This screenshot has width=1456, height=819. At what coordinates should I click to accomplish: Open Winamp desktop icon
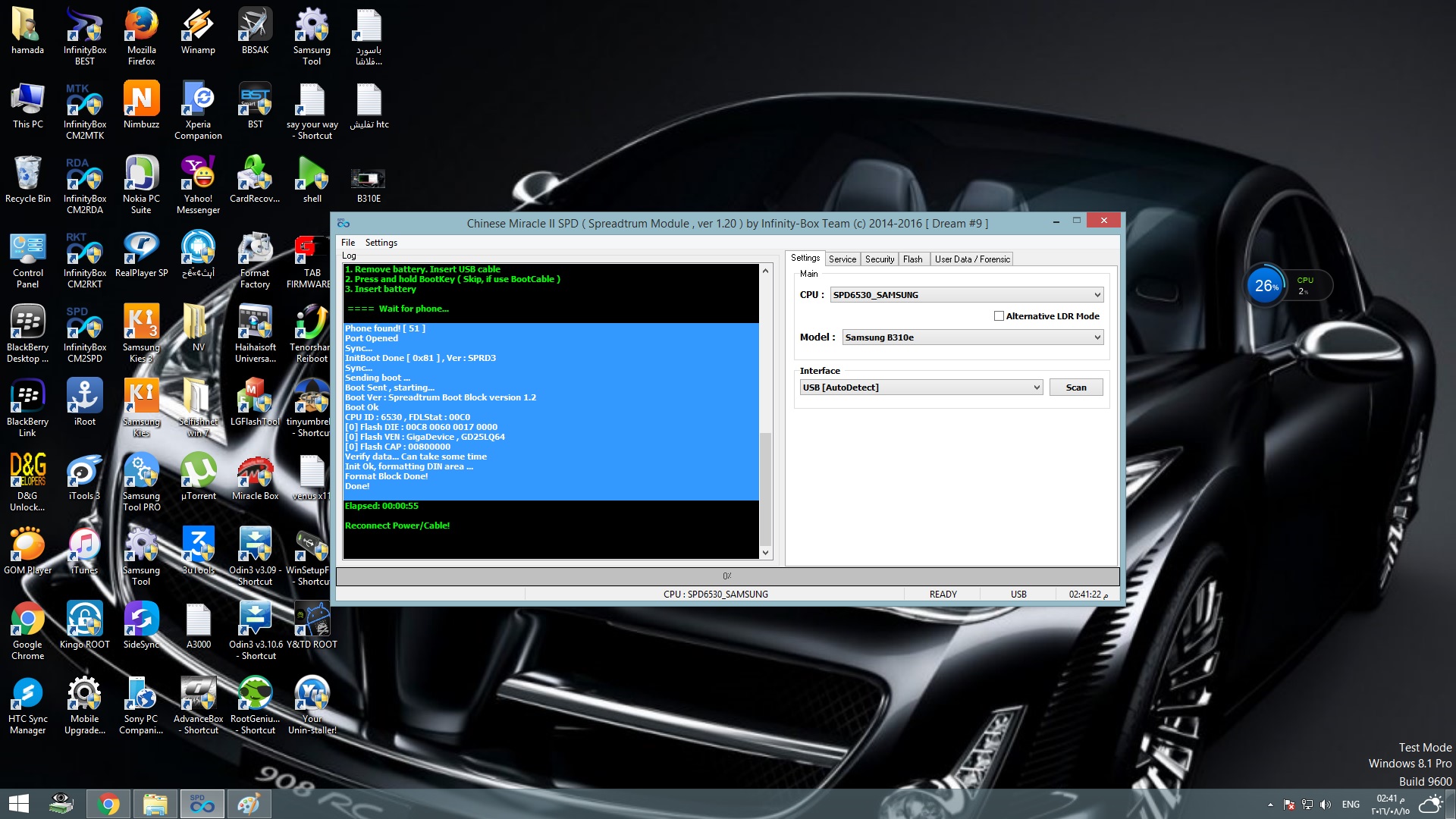tap(198, 30)
